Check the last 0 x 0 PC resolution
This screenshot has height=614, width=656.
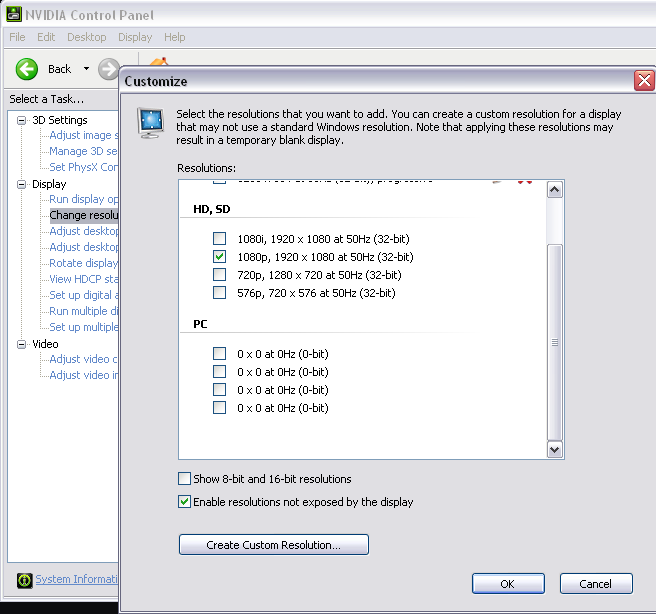219,407
